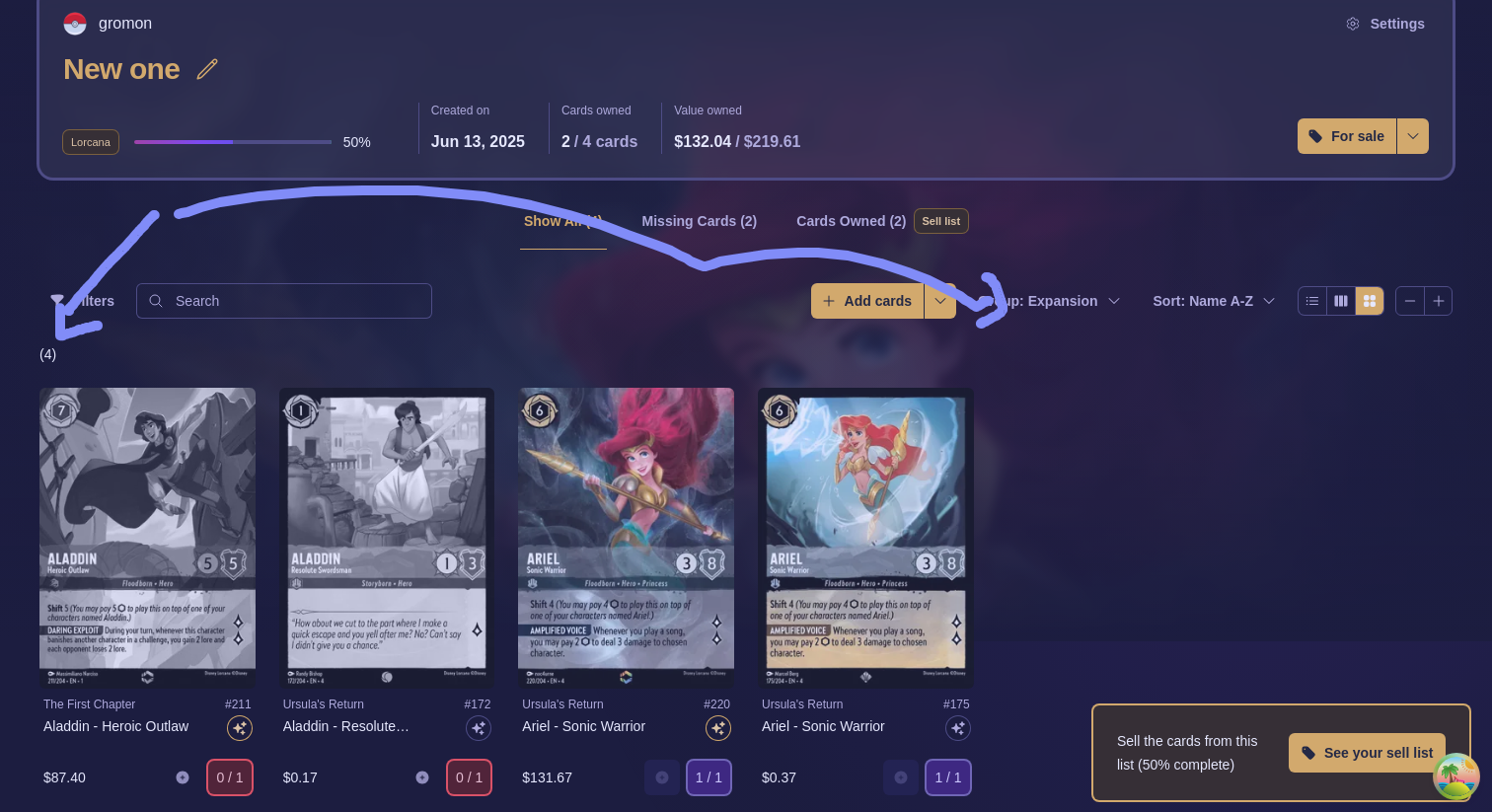1492x812 pixels.
Task: Toggle foil sparkle icon on Ariel #220
Action: point(718,728)
